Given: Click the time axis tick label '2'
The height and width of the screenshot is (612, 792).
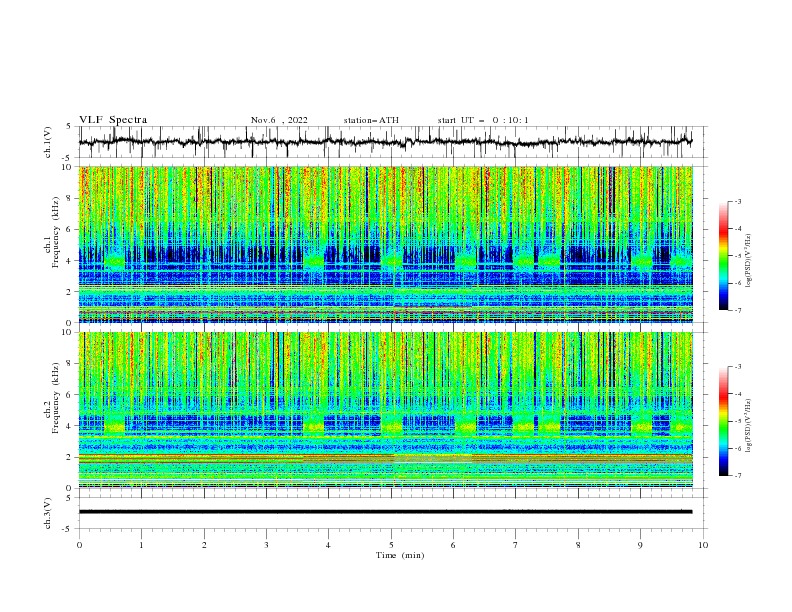Looking at the screenshot, I should 204,545.
